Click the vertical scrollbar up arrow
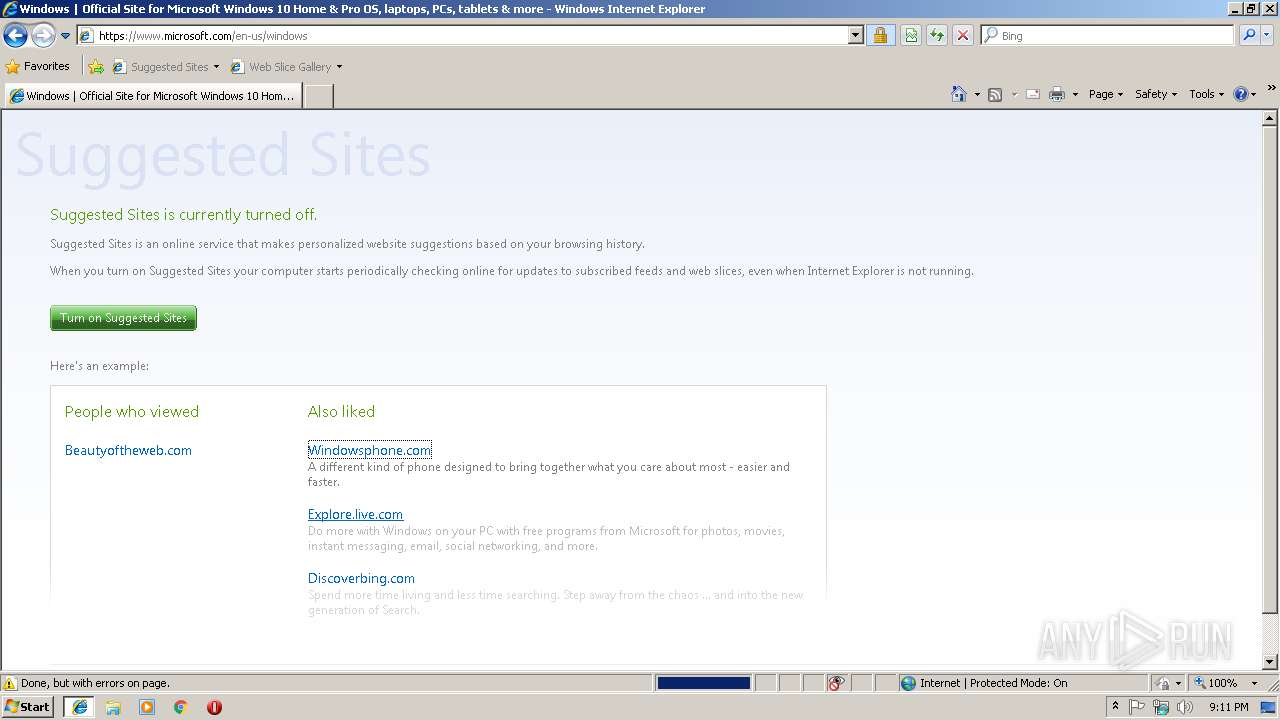1280x720 pixels. (x=1270, y=118)
